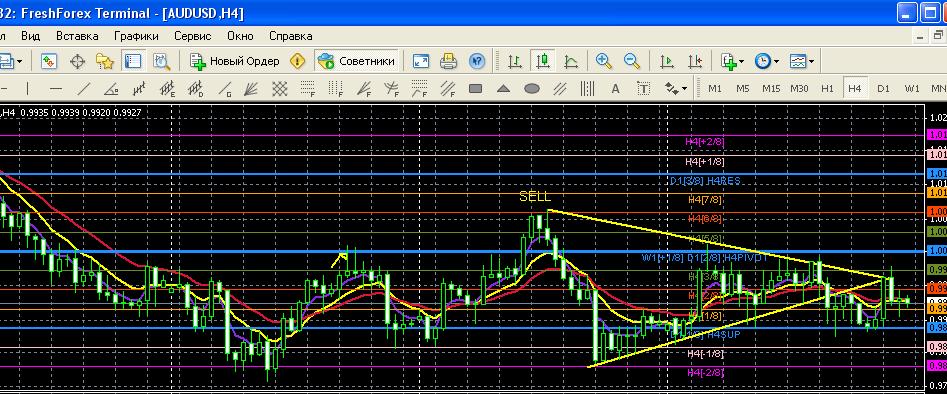This screenshot has width=947, height=394.
Task: Click the yellow diamond alert icon
Action: click(x=297, y=61)
